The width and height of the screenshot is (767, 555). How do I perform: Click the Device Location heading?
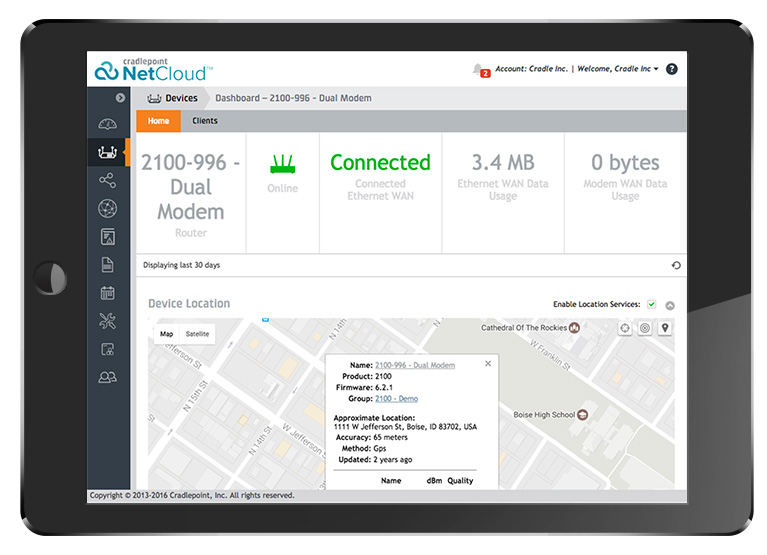[x=189, y=304]
